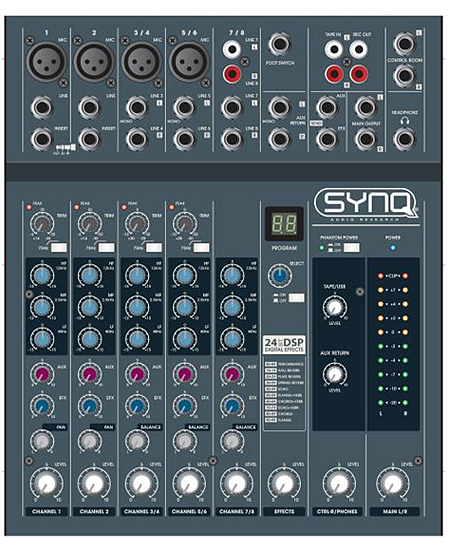Click the CONTROL ROOM right jack
This screenshot has width=450, height=550.
coord(404,75)
